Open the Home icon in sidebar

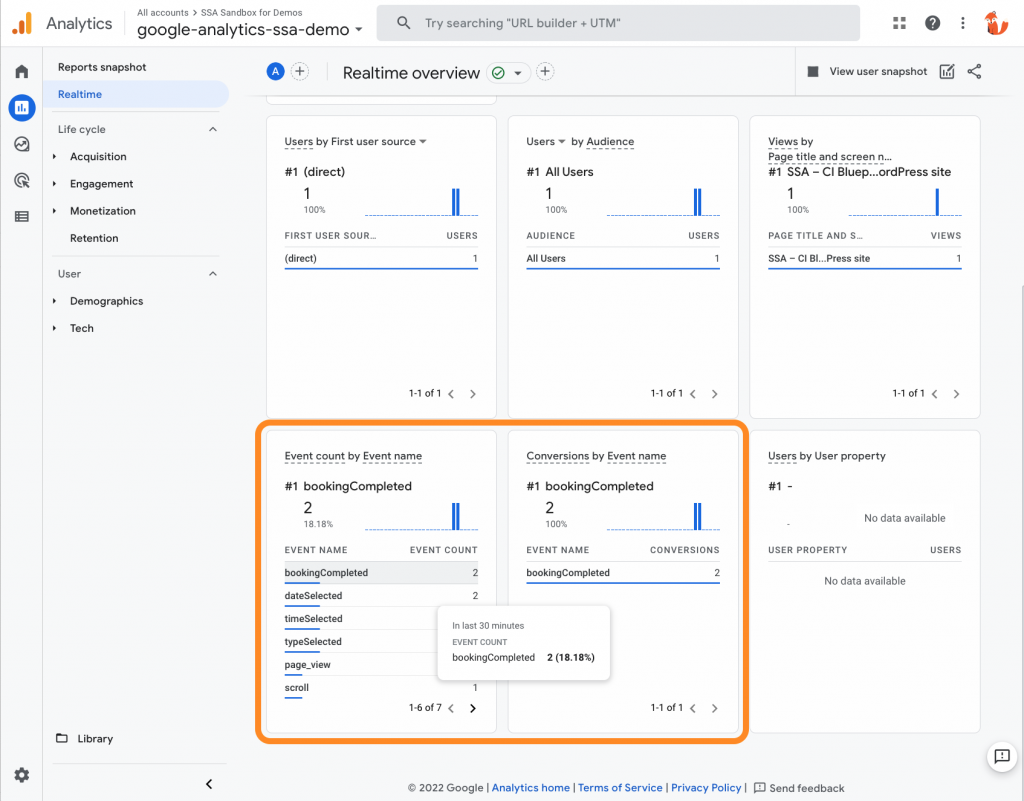click(22, 71)
